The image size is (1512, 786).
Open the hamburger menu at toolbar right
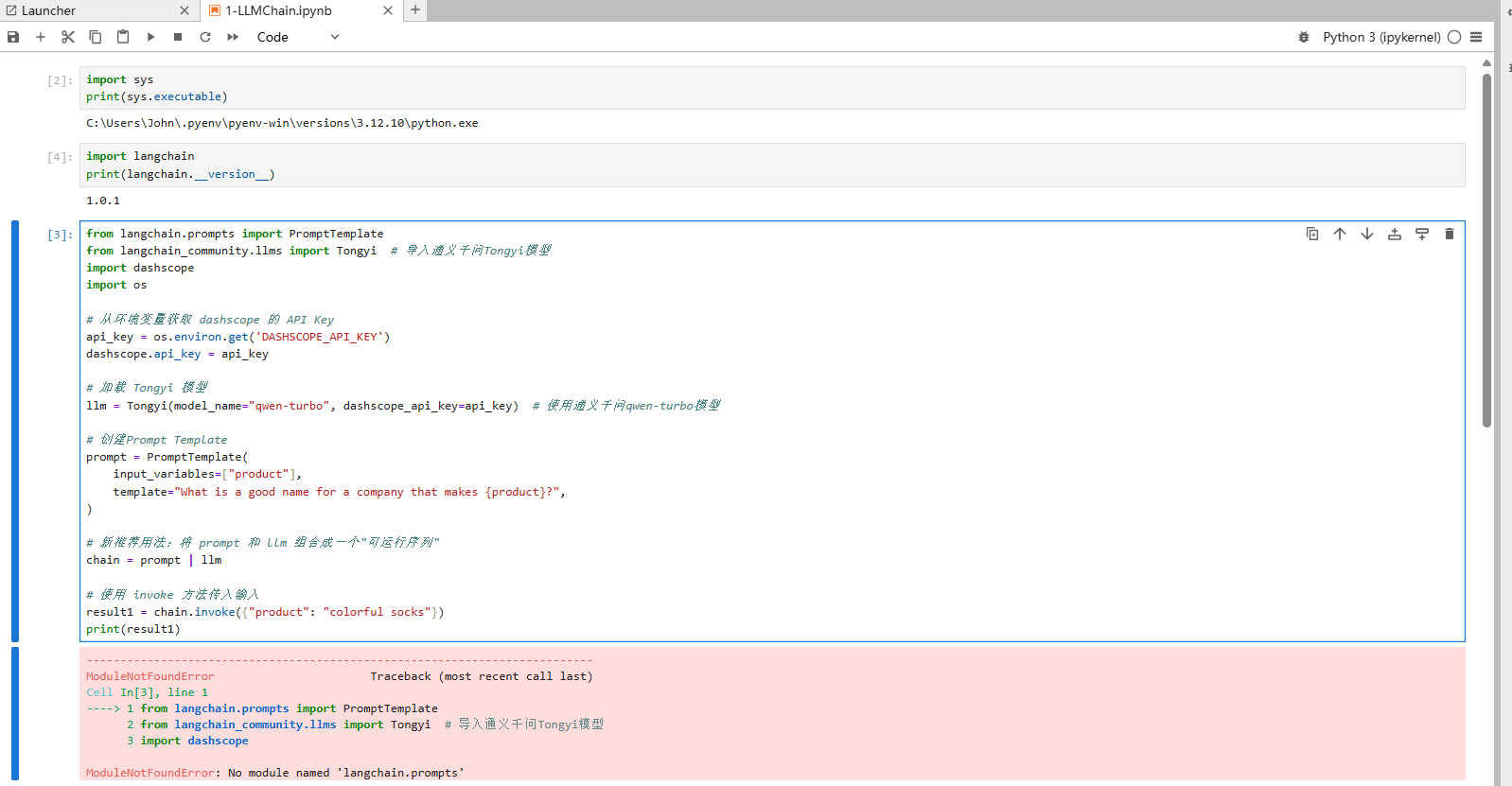[1476, 37]
